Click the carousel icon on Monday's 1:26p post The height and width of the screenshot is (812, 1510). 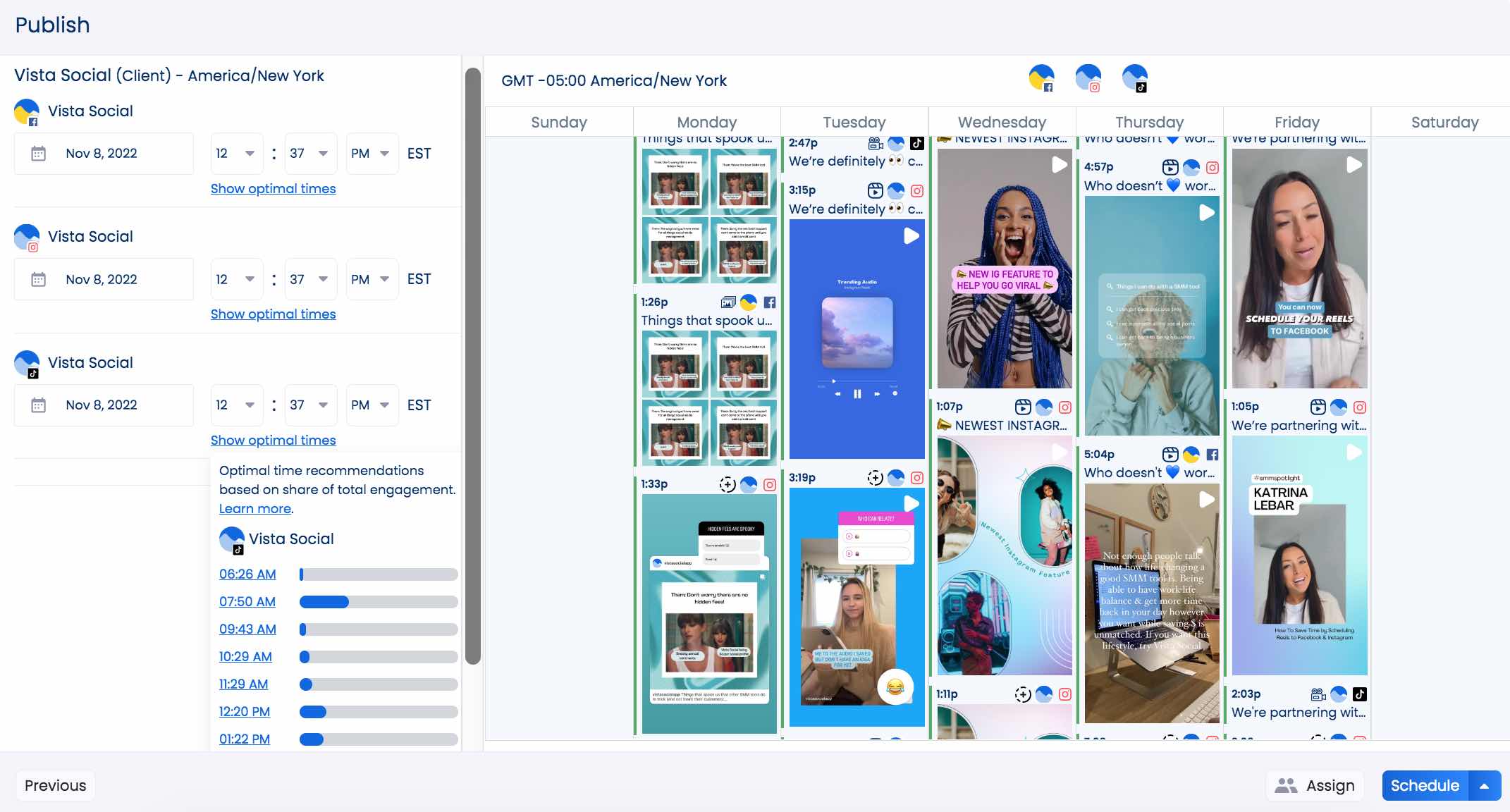[x=728, y=302]
